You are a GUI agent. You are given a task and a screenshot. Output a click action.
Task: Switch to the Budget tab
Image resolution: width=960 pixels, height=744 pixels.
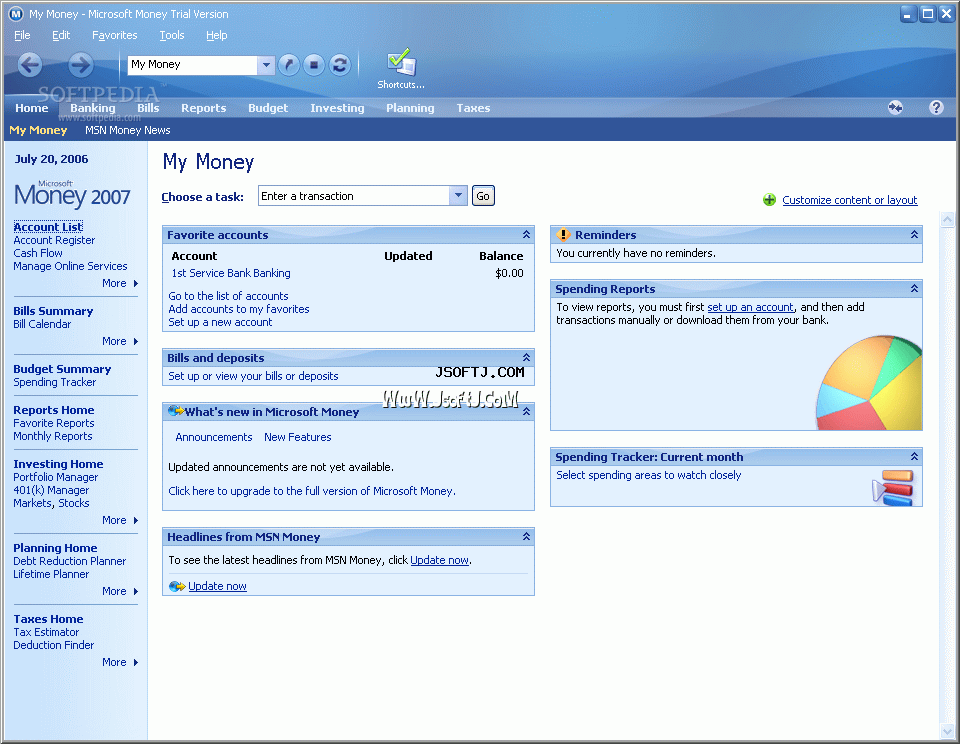(268, 108)
